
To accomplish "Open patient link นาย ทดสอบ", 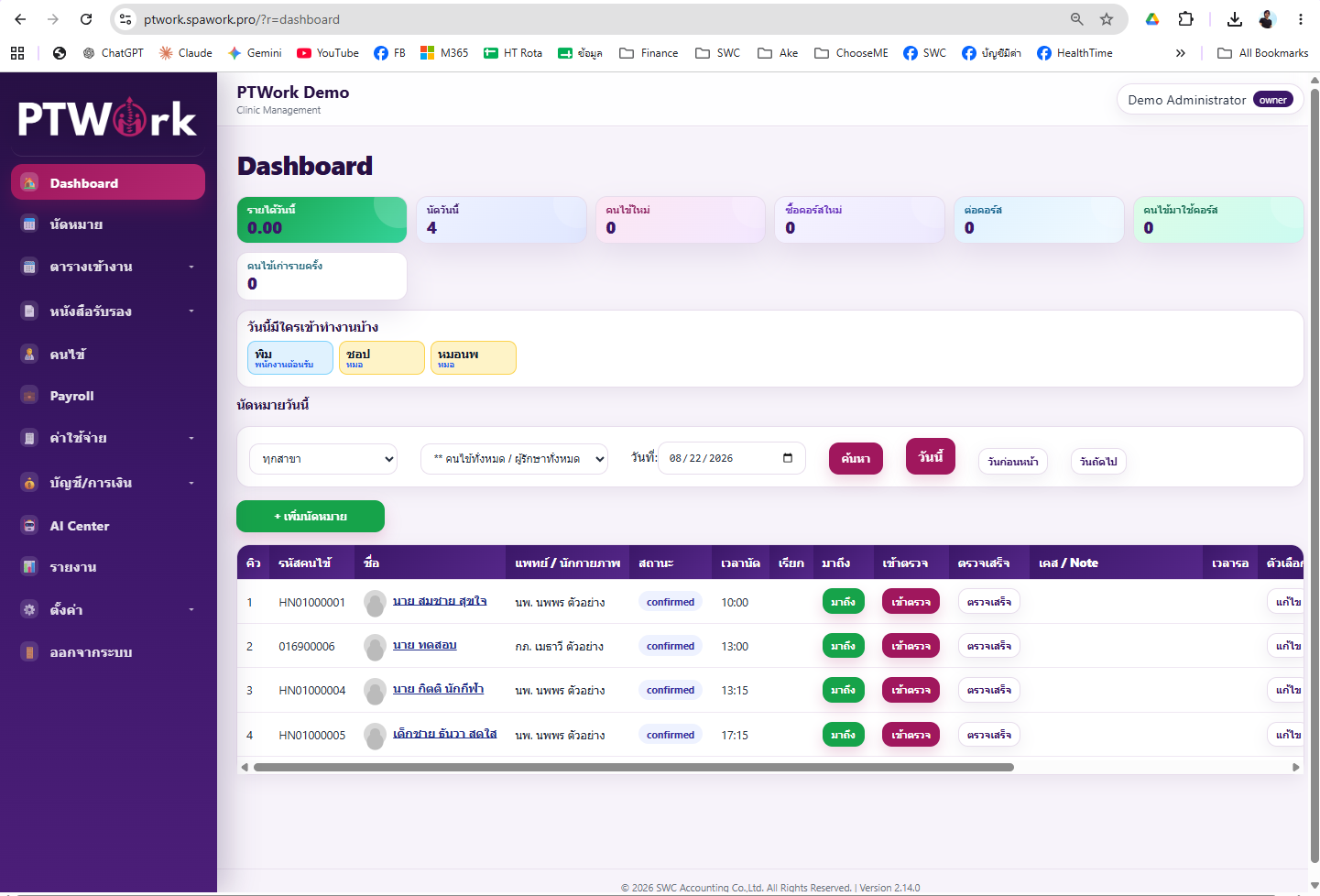I will (x=425, y=645).
